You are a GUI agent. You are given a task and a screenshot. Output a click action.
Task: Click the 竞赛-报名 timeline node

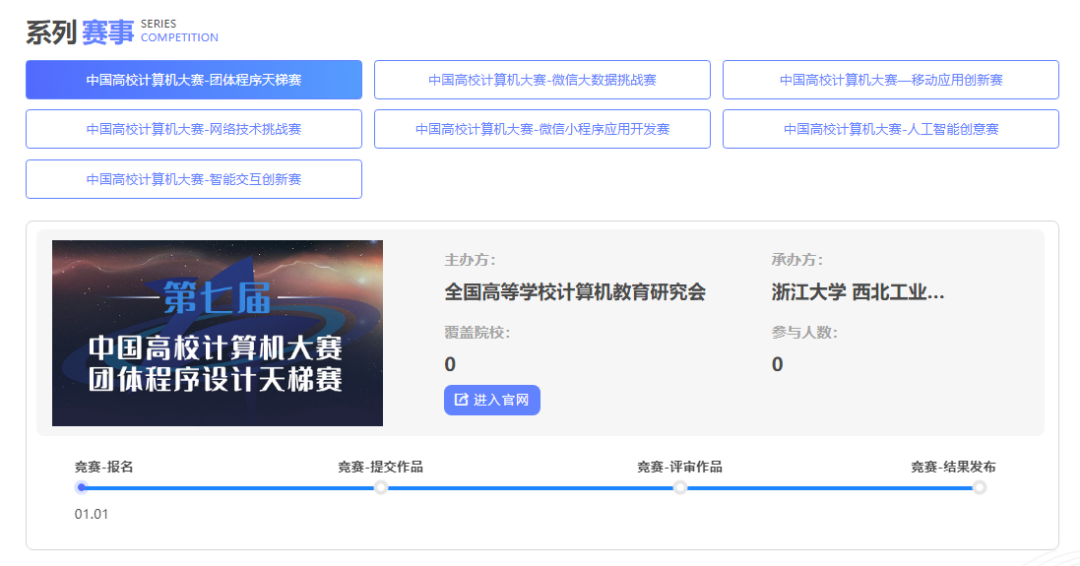coord(81,488)
